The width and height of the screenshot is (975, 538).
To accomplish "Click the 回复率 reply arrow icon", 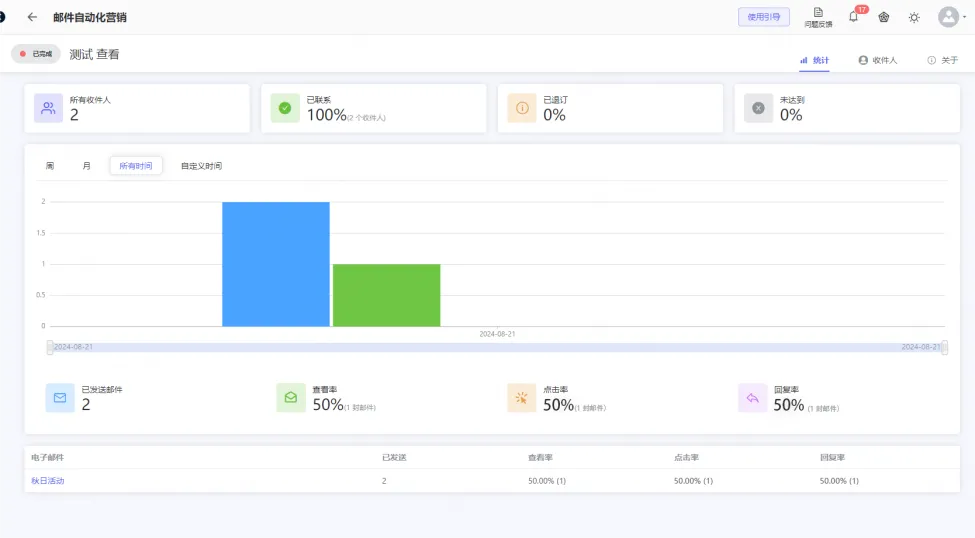I will [x=752, y=398].
